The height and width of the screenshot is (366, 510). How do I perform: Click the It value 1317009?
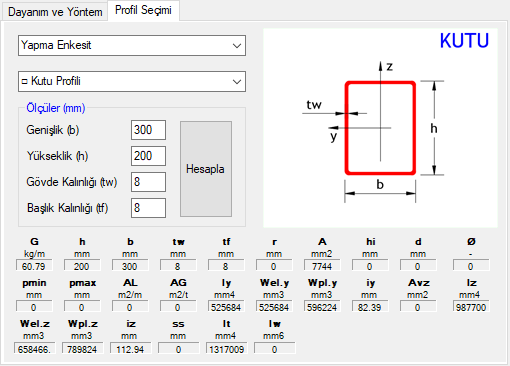[x=227, y=349]
